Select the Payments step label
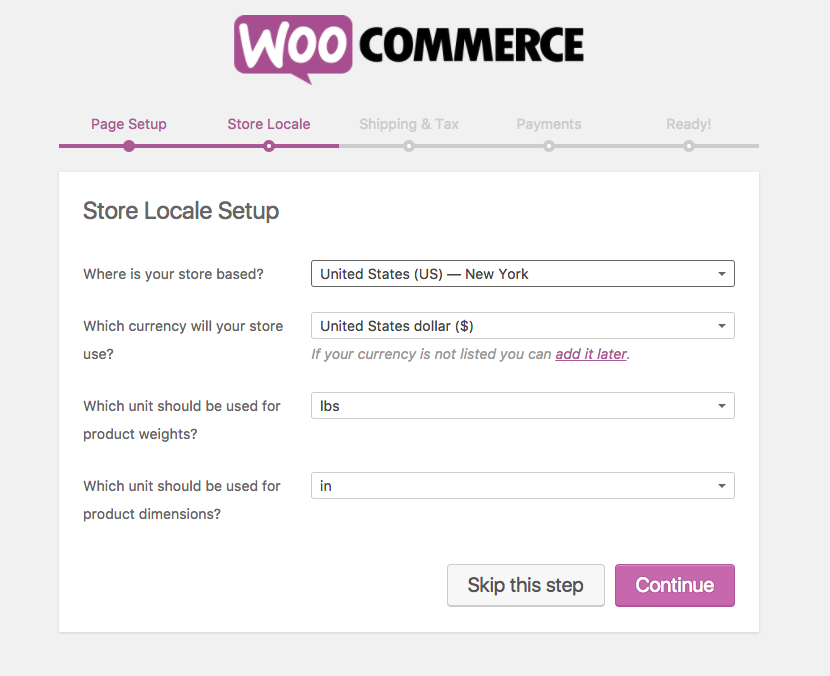This screenshot has height=676, width=830. coord(549,124)
